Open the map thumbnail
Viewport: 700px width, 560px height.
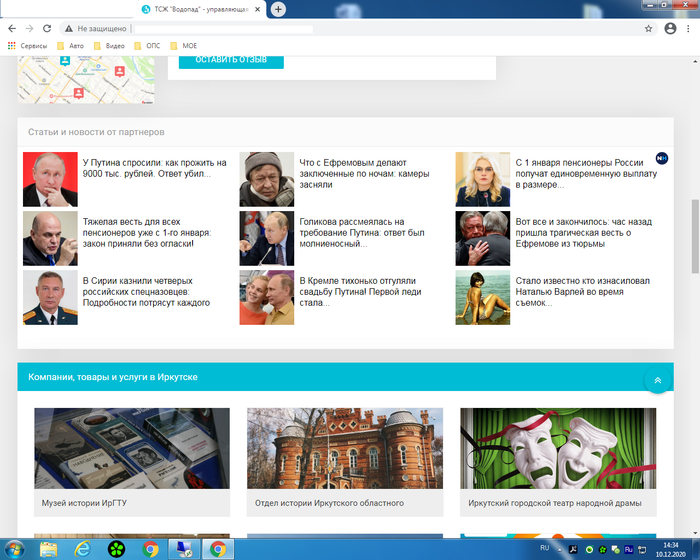[86, 79]
